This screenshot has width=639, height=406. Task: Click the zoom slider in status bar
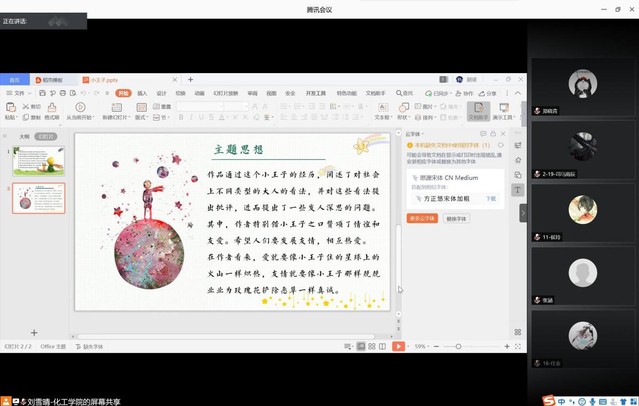click(458, 346)
